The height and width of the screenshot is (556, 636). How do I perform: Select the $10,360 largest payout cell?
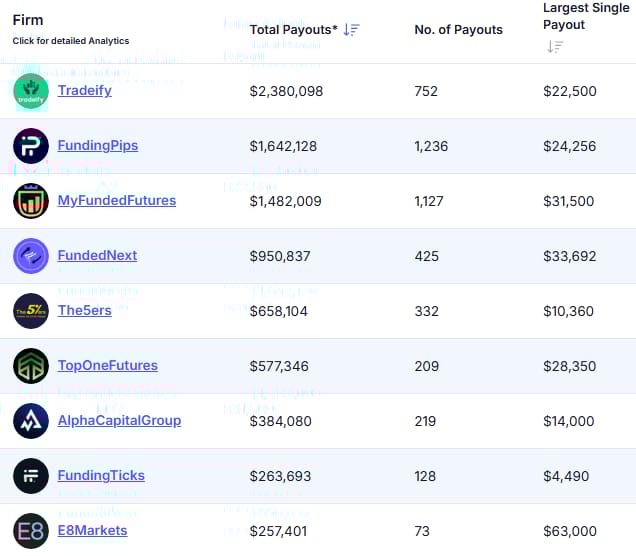coord(569,311)
